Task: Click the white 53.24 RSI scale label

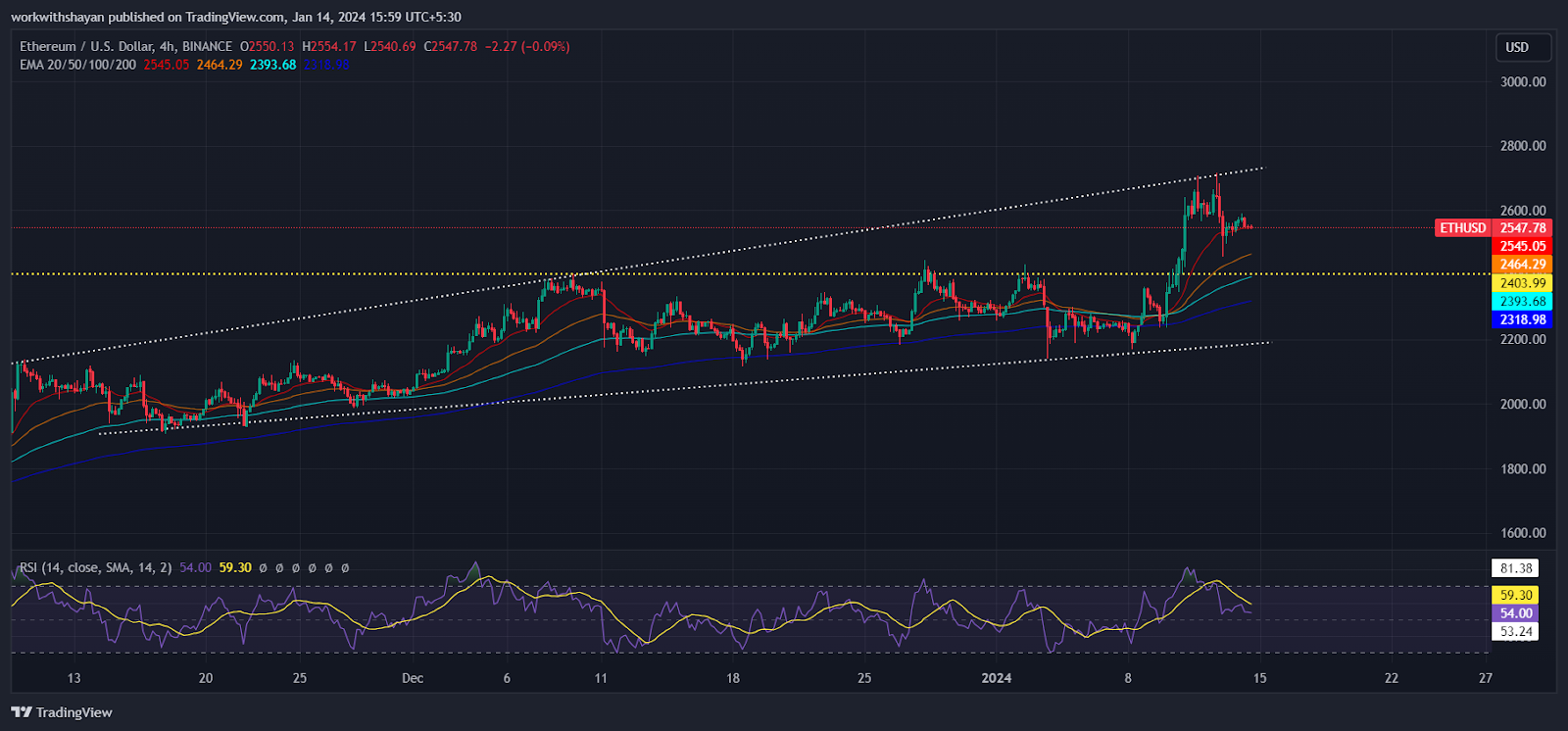Action: [1515, 632]
